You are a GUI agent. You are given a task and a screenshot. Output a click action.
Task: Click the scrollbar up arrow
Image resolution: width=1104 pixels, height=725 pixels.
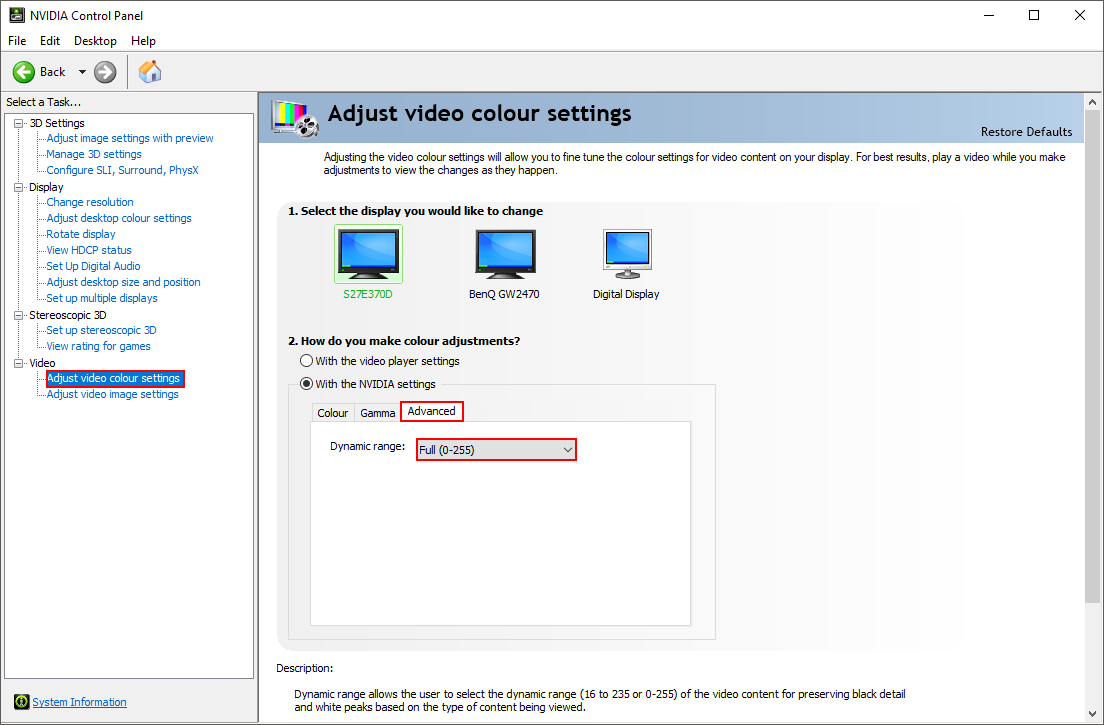(1093, 103)
